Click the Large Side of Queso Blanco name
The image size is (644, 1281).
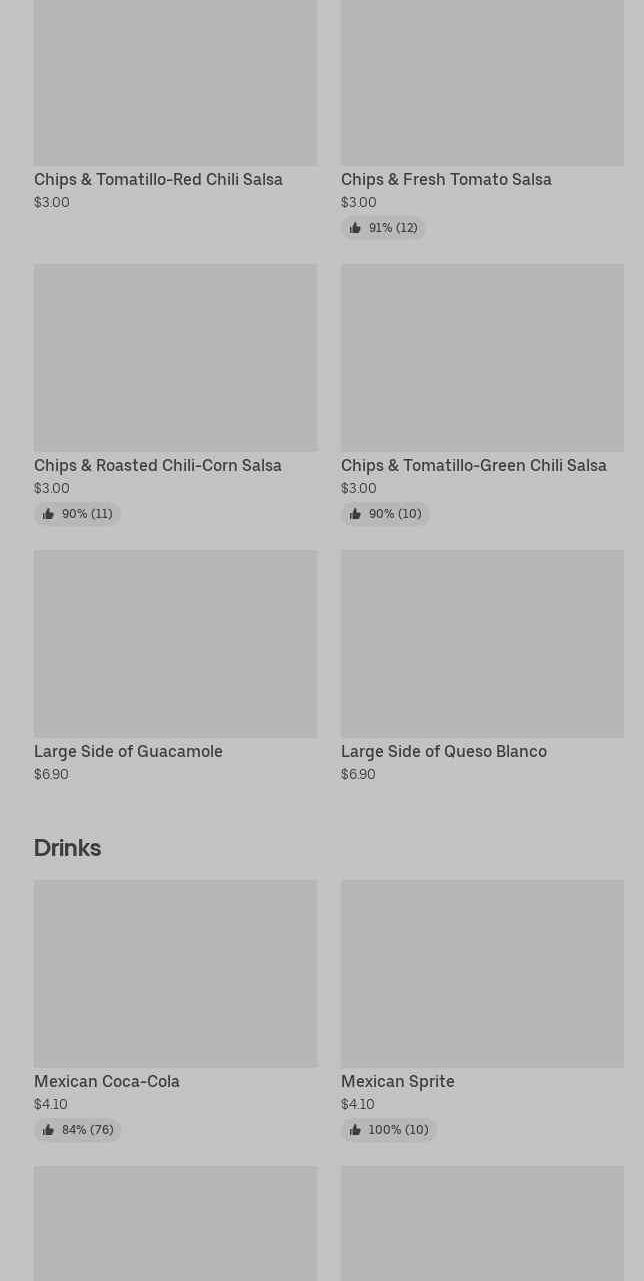coord(443,751)
